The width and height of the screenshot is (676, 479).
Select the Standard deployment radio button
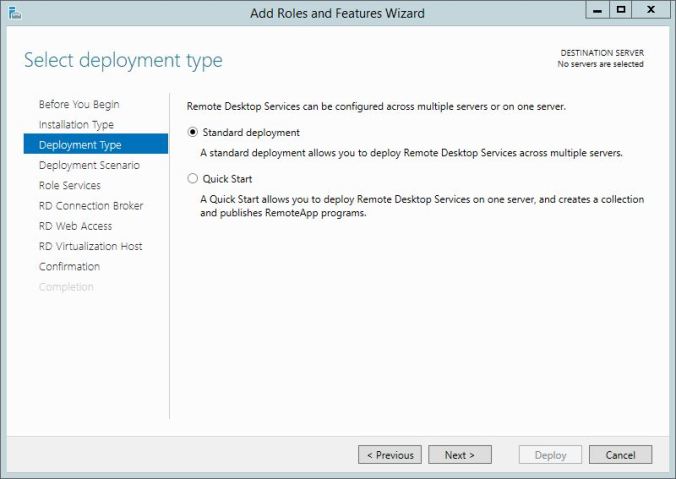coord(193,132)
